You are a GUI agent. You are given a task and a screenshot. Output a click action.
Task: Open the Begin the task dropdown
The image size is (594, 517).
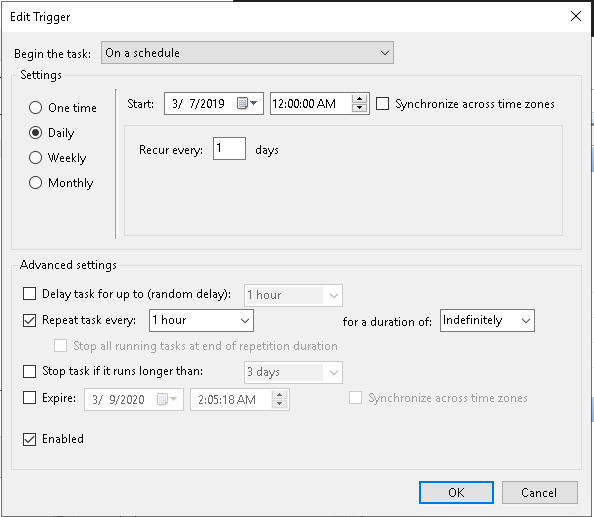(x=247, y=53)
